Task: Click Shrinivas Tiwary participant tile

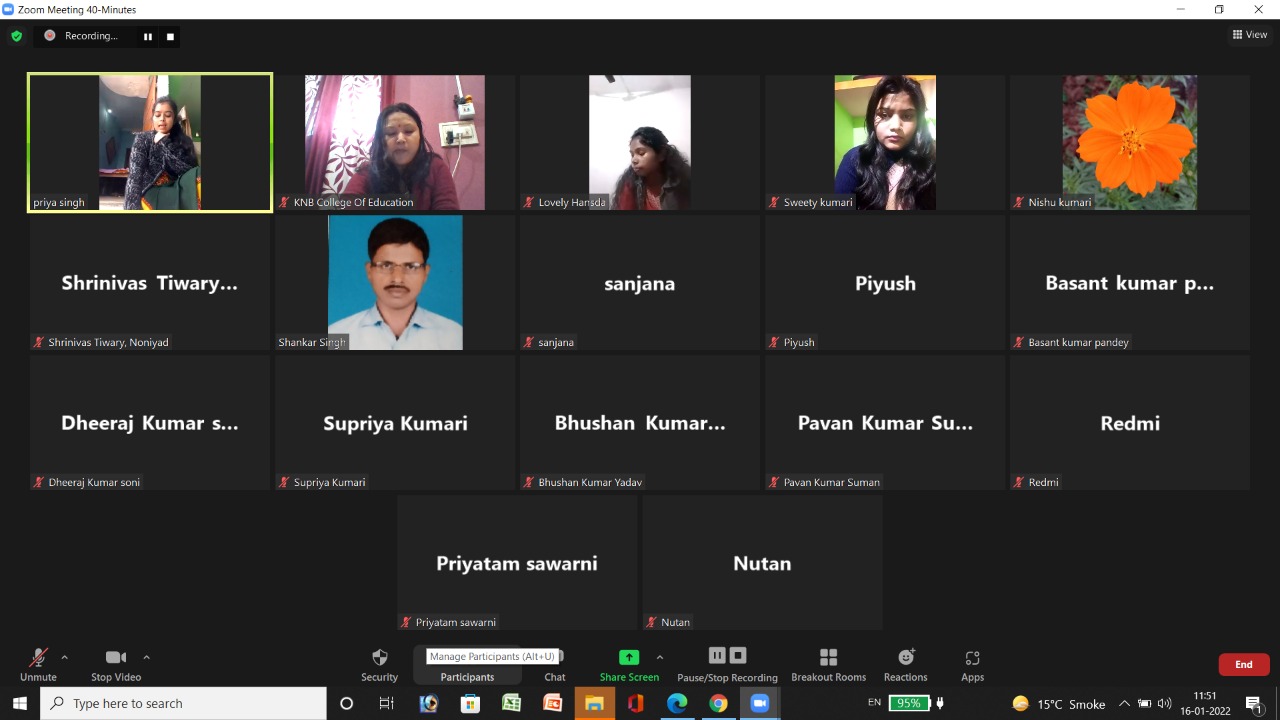Action: (150, 282)
